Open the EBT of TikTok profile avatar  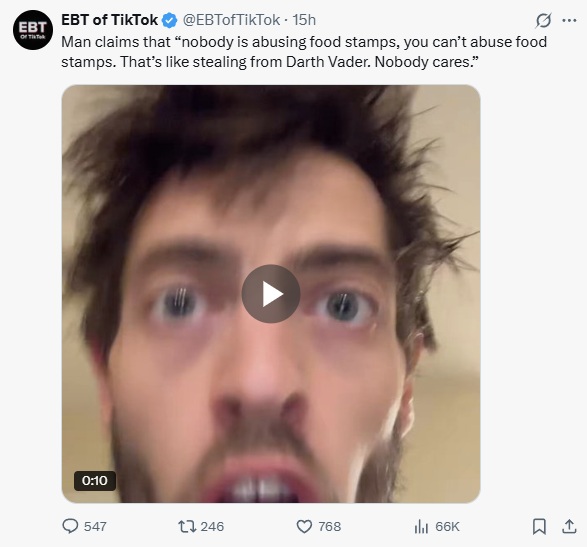point(33,30)
